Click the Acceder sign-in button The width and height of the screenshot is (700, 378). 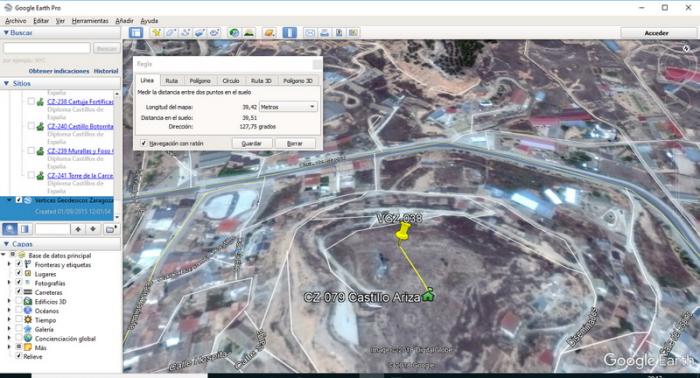pos(656,33)
